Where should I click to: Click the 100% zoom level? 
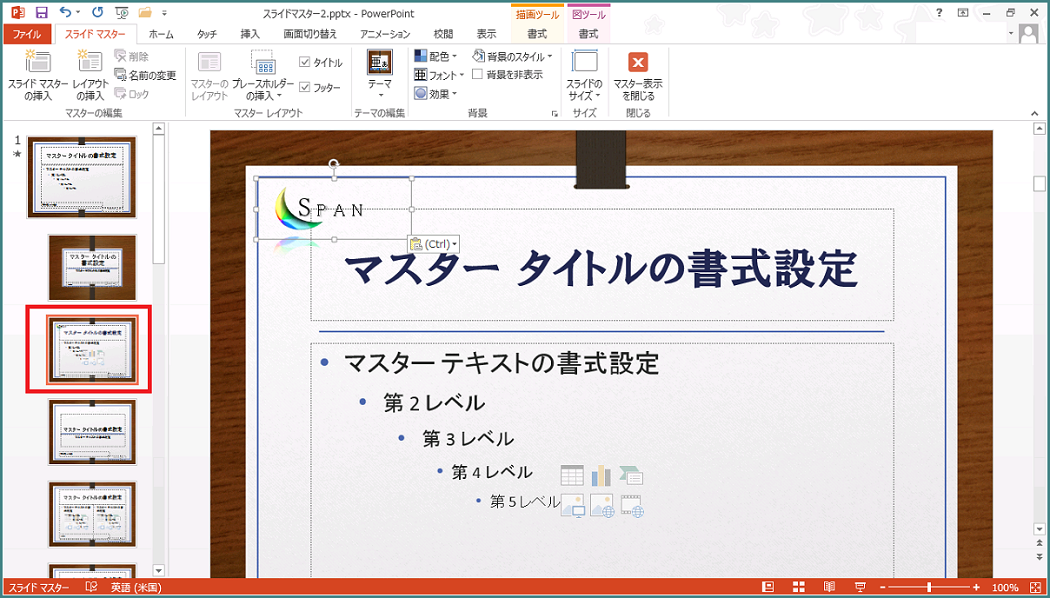click(x=1005, y=587)
